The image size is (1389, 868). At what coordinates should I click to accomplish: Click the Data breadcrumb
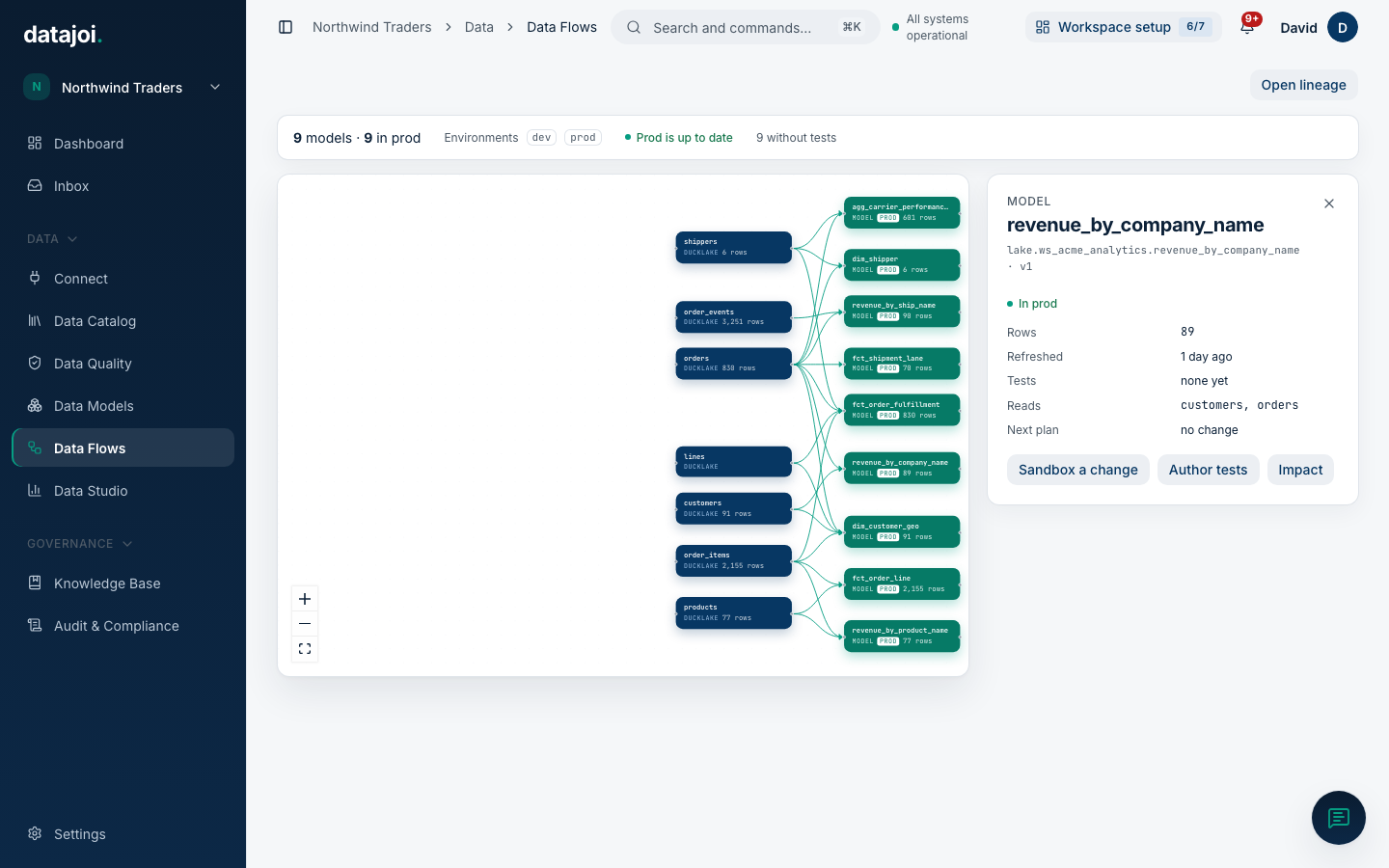(479, 27)
